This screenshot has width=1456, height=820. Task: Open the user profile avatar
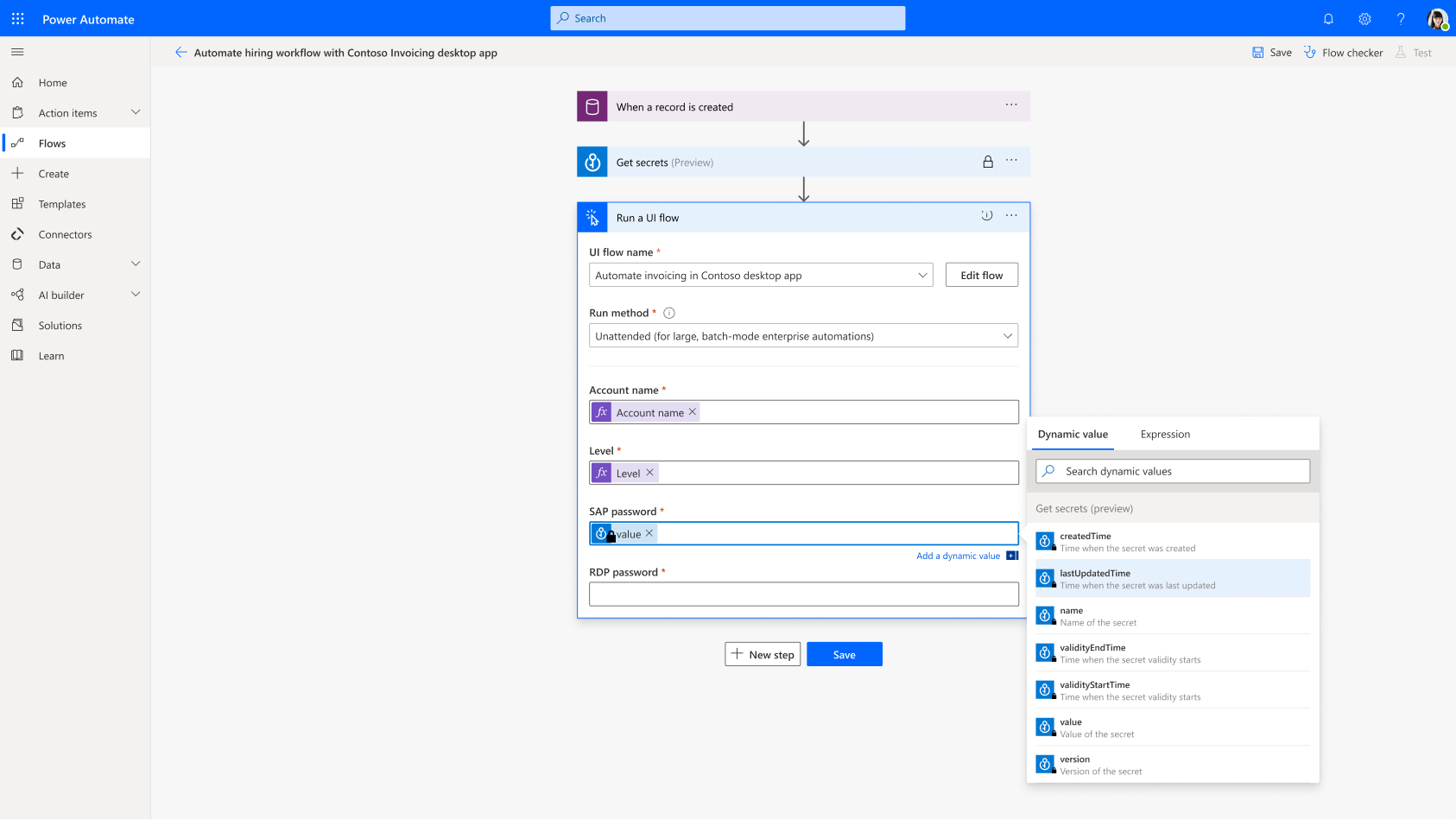pyautogui.click(x=1437, y=18)
